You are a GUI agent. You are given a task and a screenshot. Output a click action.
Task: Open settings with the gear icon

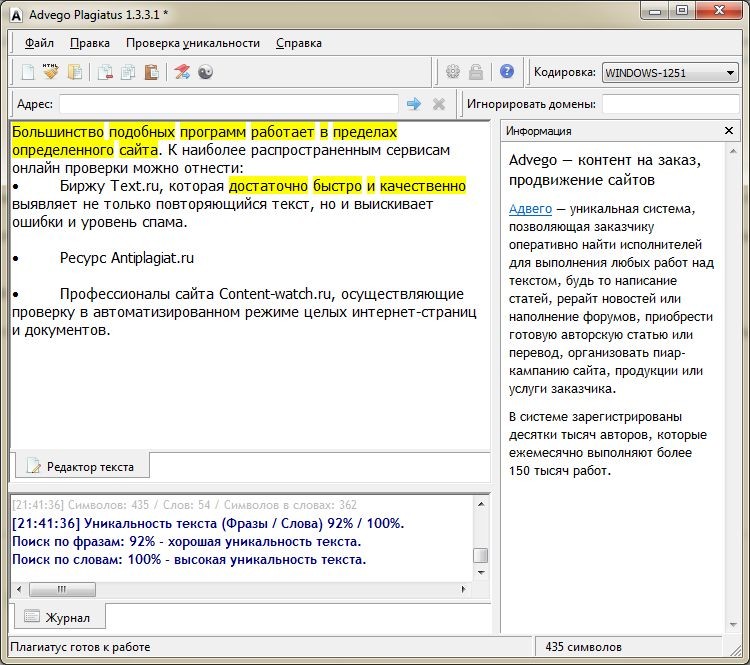point(453,72)
